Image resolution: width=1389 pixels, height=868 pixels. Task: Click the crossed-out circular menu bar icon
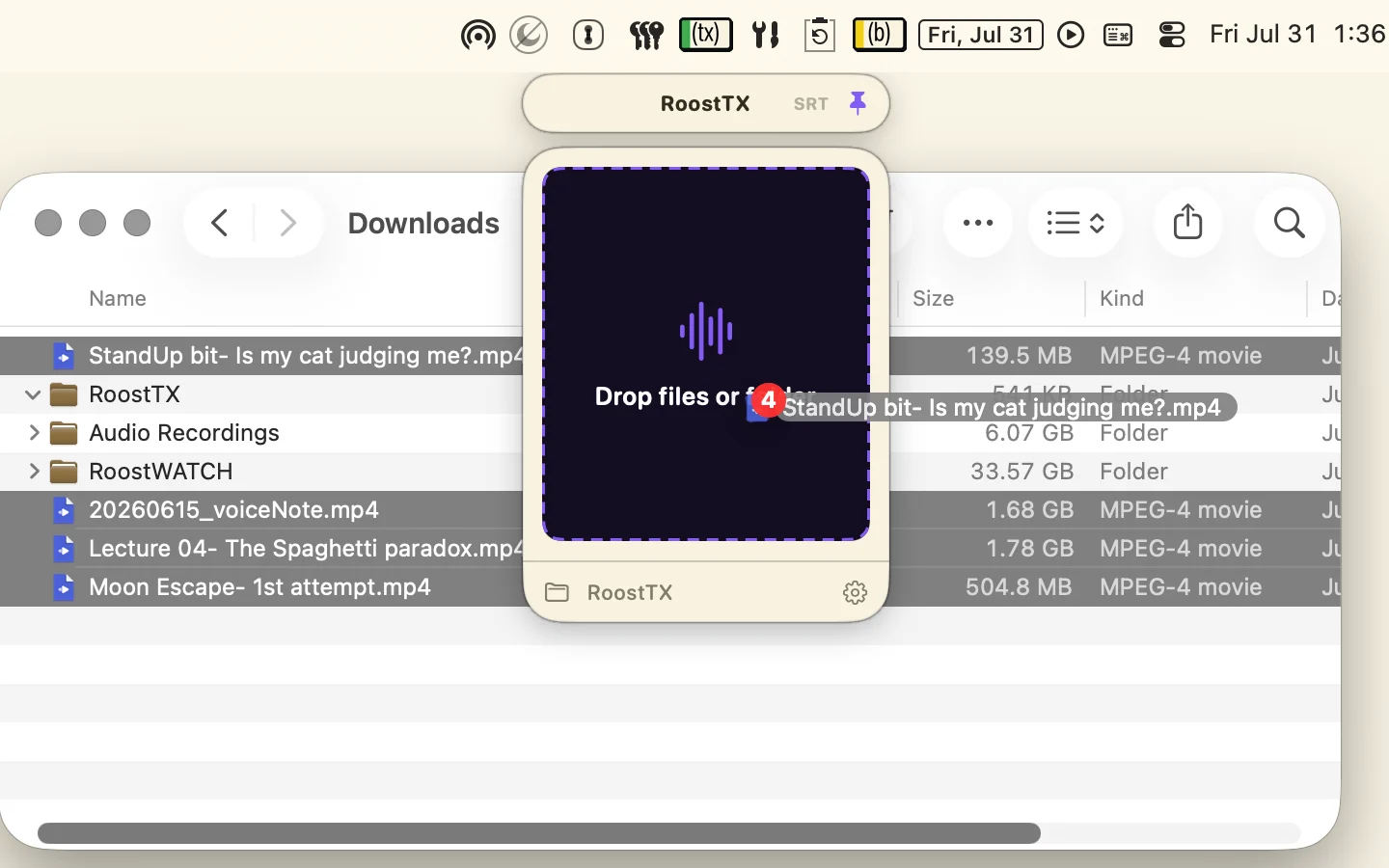click(x=529, y=36)
